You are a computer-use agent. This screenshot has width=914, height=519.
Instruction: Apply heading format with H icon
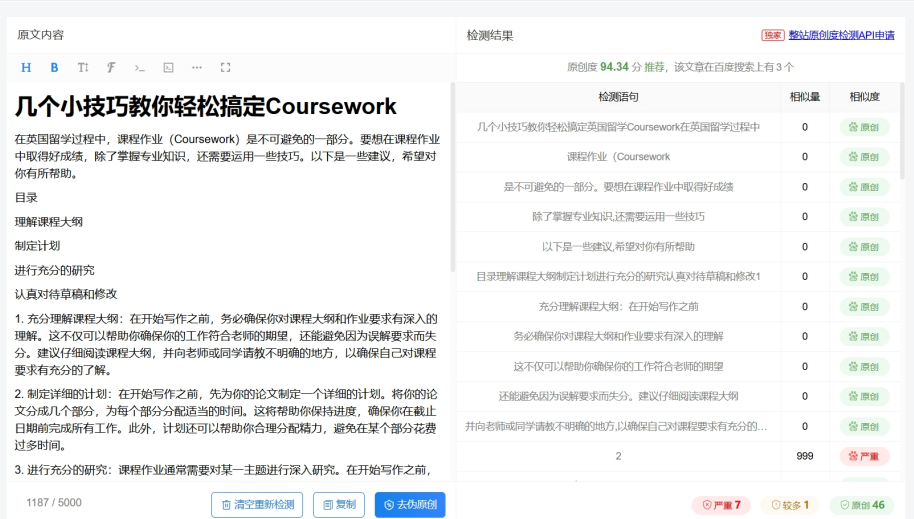tap(26, 68)
